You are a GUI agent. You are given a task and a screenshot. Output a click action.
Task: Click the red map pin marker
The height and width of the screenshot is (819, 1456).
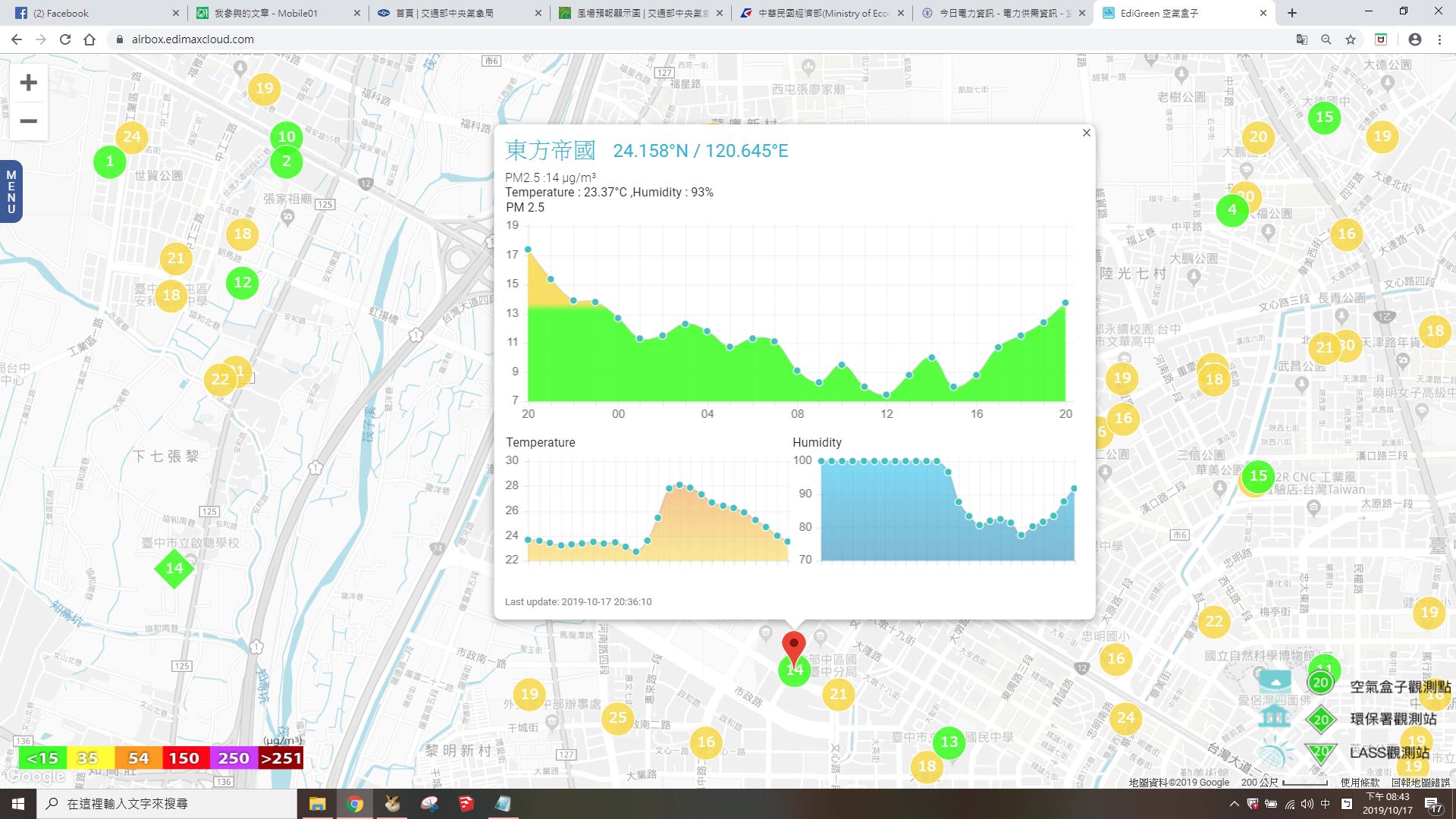coord(794,648)
